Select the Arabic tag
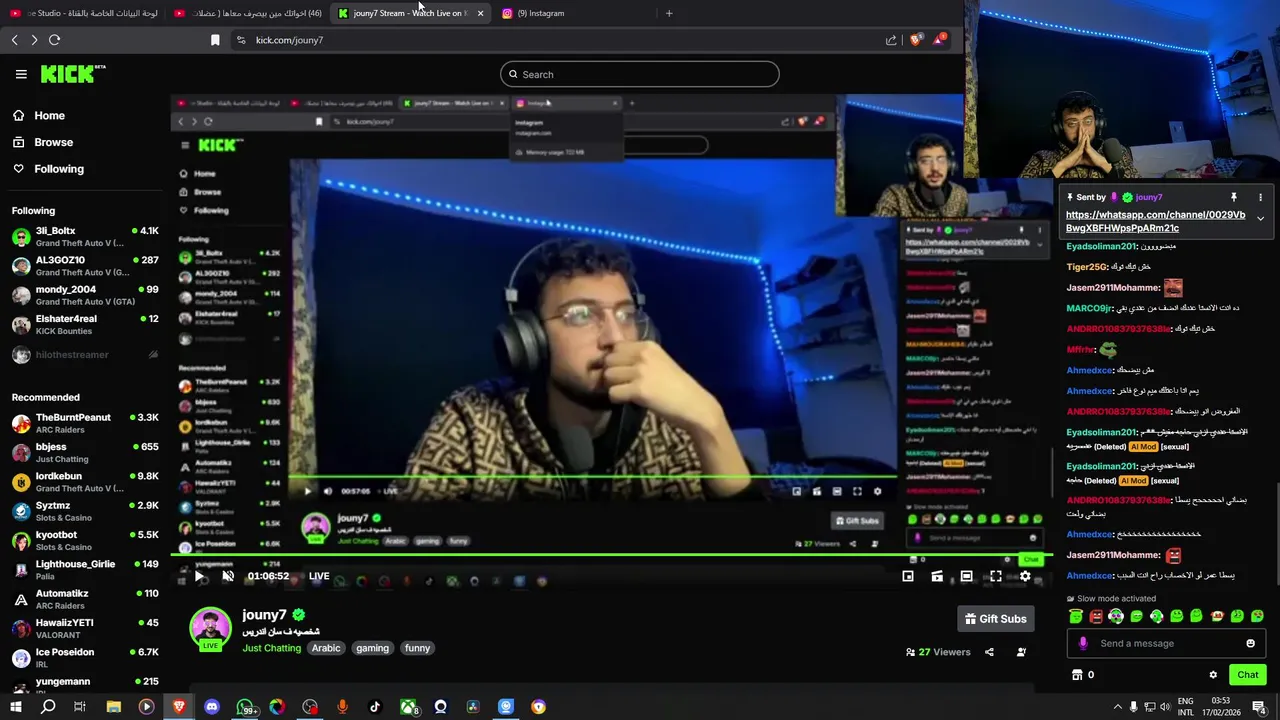This screenshot has height=720, width=1280. (326, 648)
